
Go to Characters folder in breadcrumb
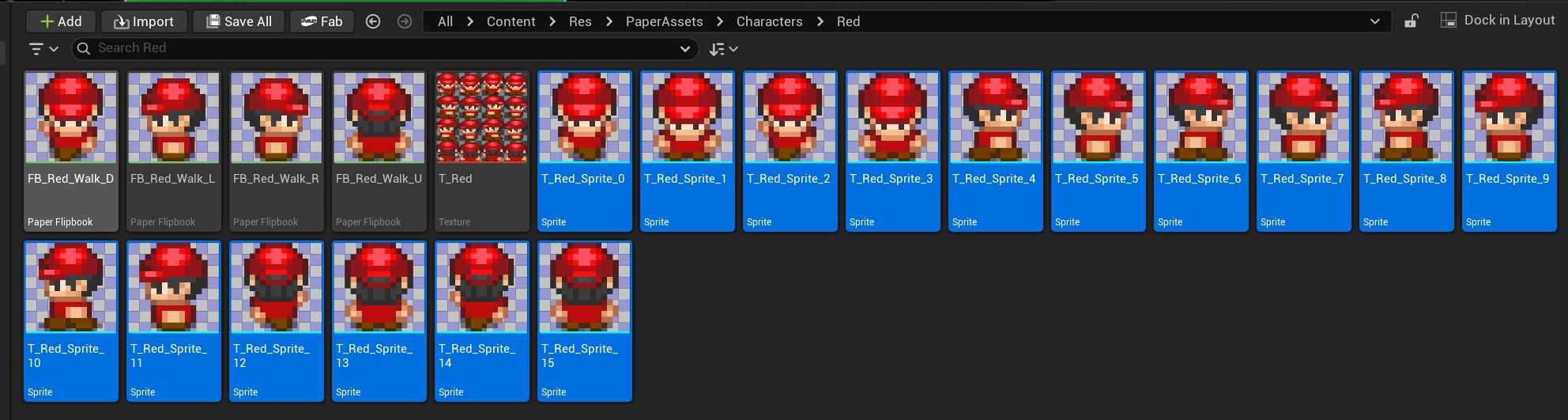coord(769,21)
